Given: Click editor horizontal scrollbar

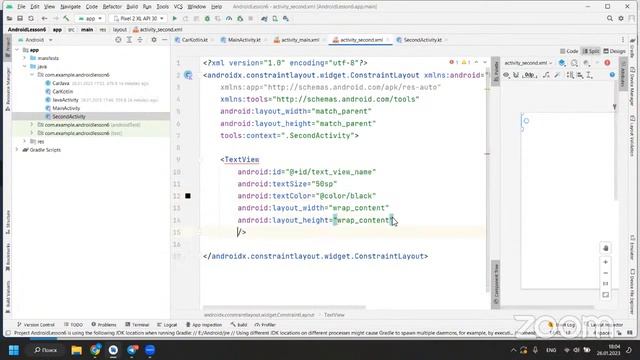Looking at the screenshot, I should (284, 307).
